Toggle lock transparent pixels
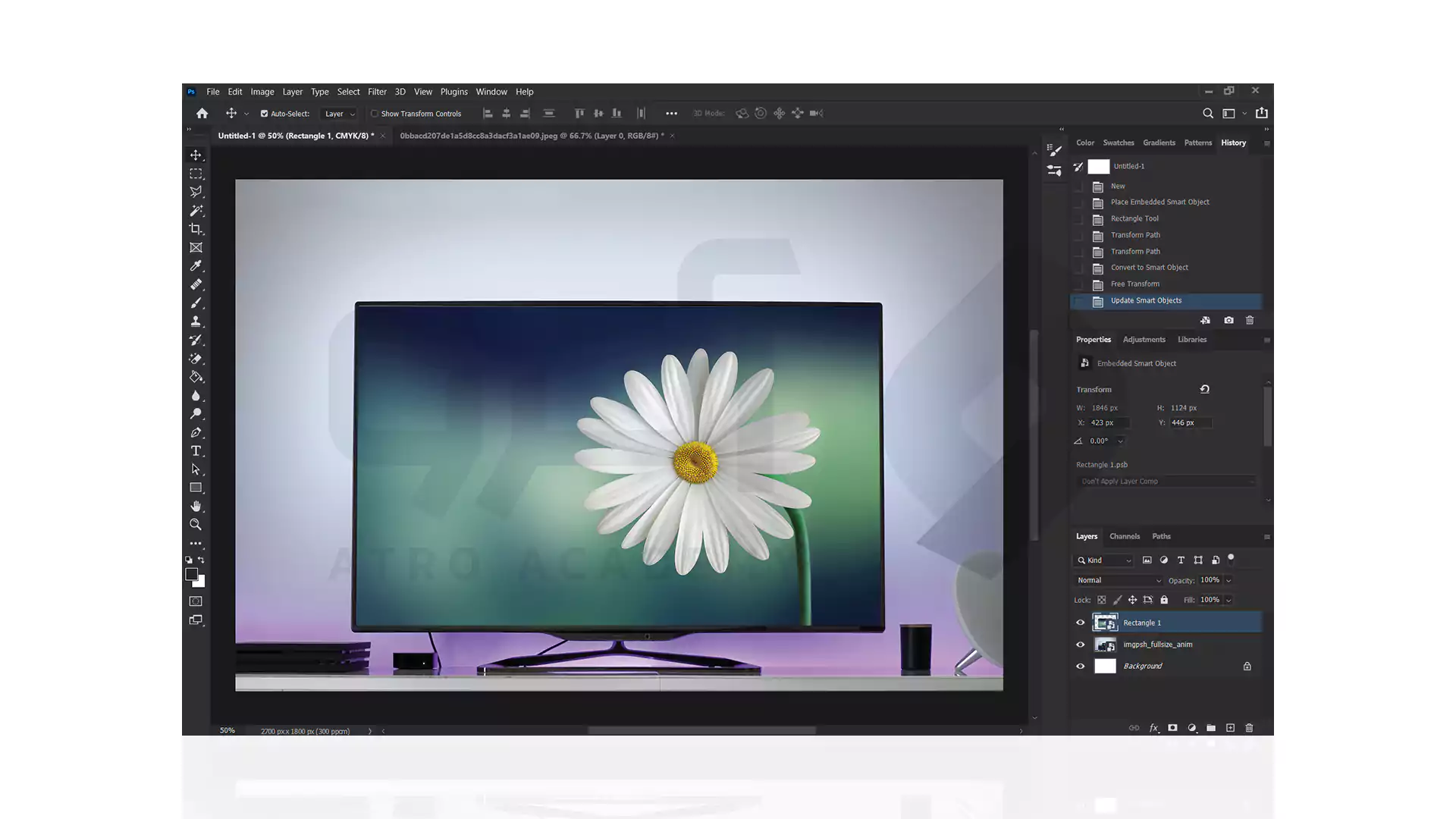Screen dimensions: 1456x819 1102,600
